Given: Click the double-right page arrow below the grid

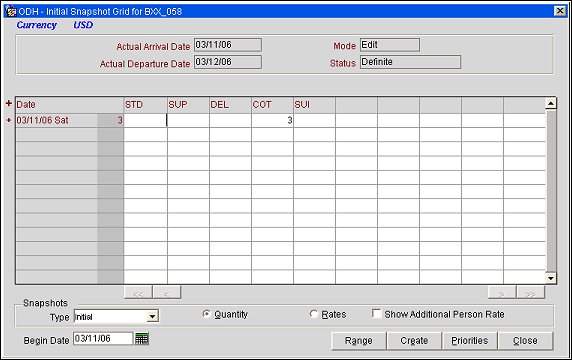Looking at the screenshot, I should click(530, 293).
